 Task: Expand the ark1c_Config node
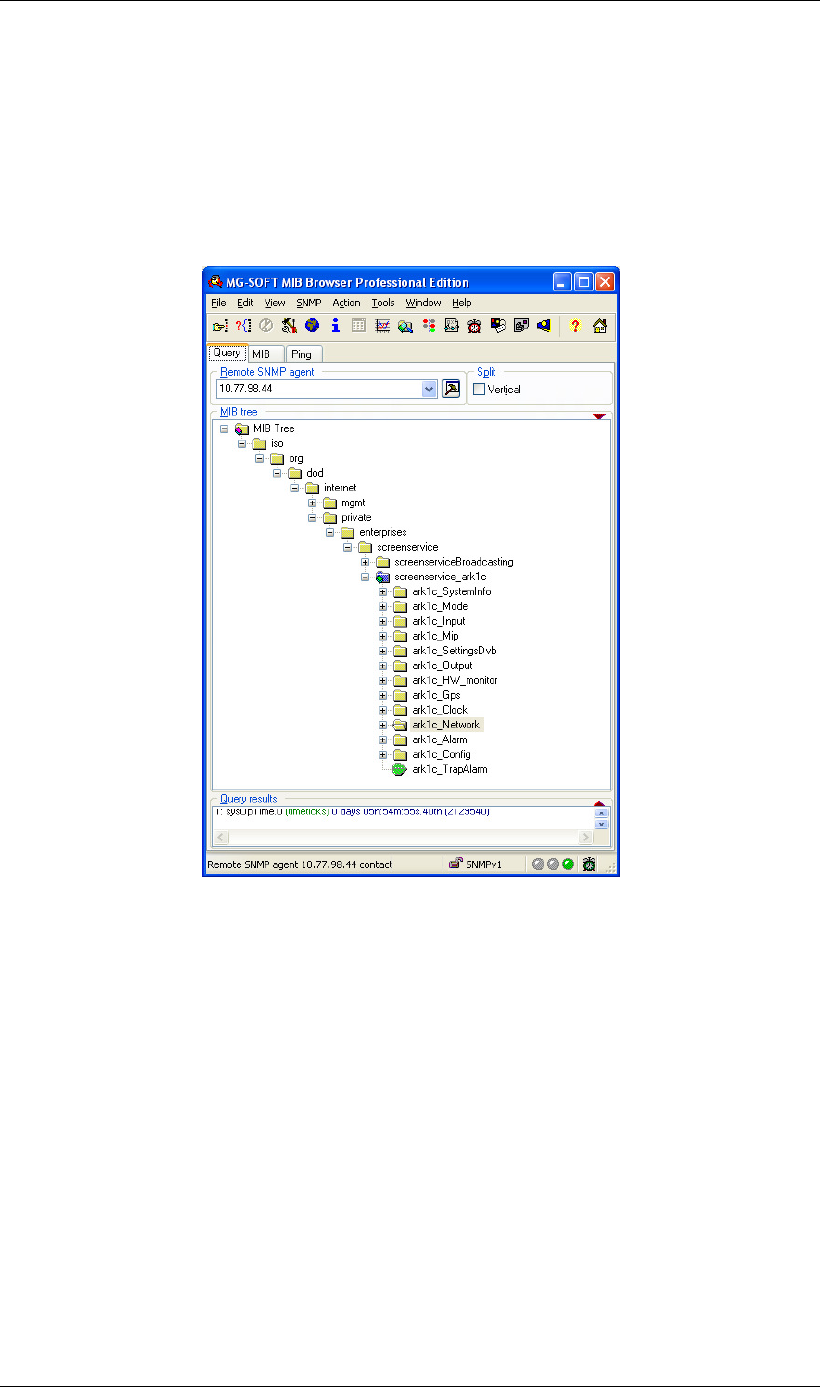click(x=383, y=754)
